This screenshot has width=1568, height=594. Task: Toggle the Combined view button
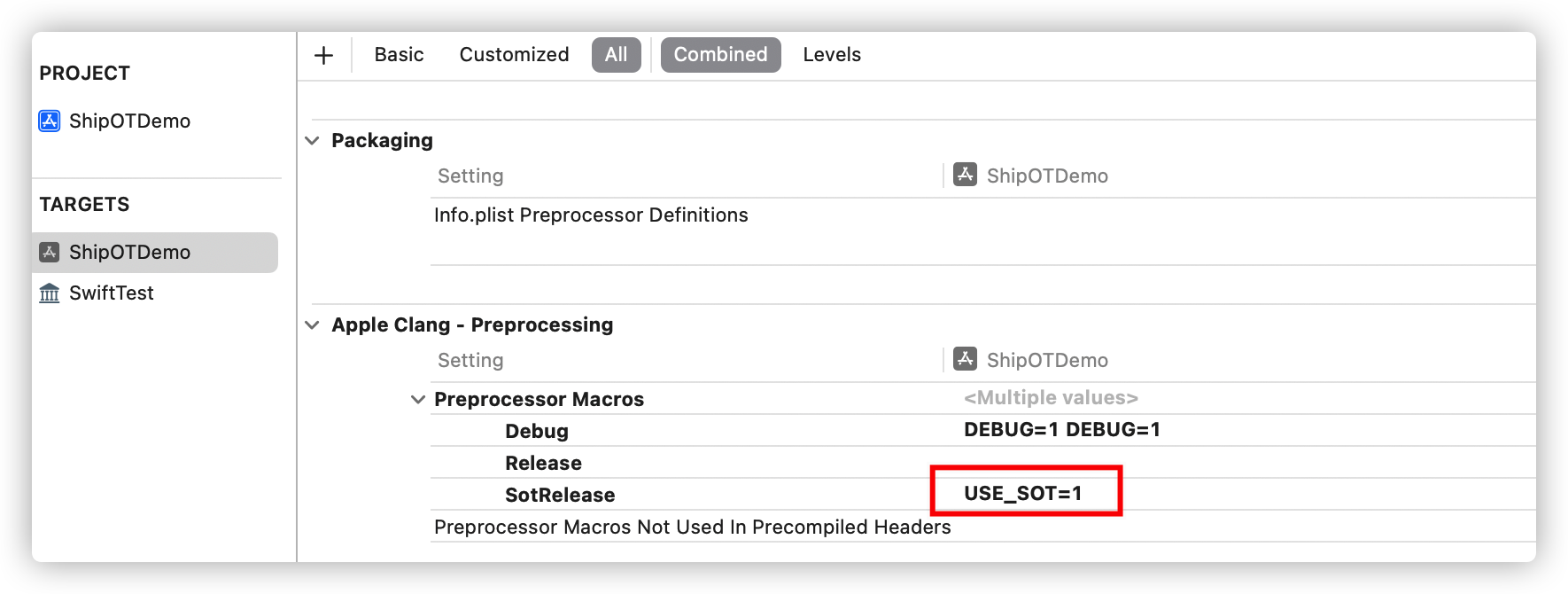pyautogui.click(x=721, y=55)
